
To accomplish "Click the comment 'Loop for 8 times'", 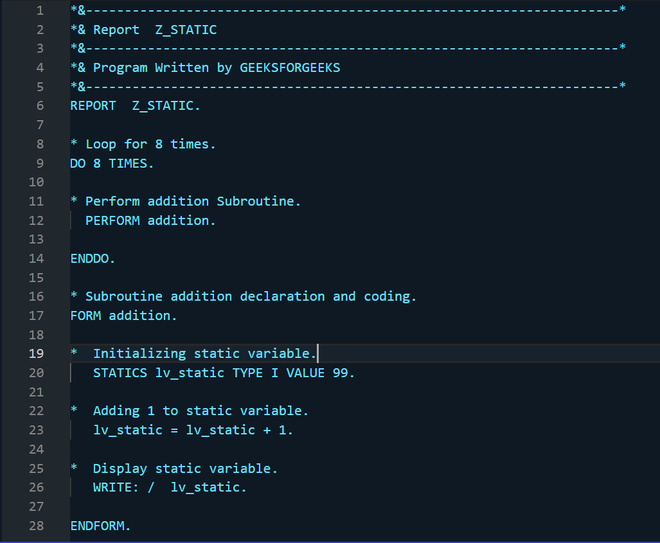I will point(150,144).
